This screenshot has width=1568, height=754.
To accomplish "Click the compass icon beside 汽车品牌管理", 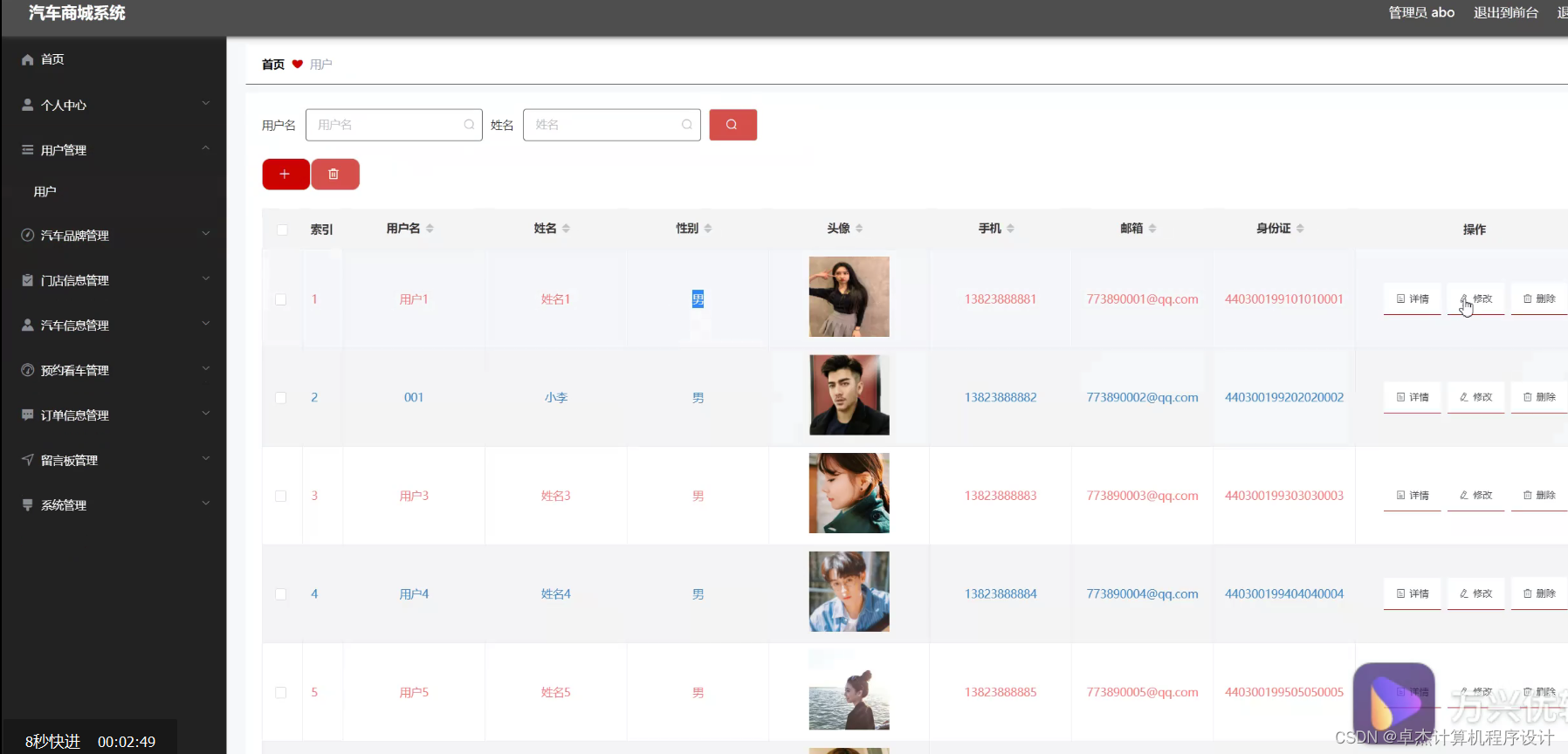I will [x=28, y=236].
